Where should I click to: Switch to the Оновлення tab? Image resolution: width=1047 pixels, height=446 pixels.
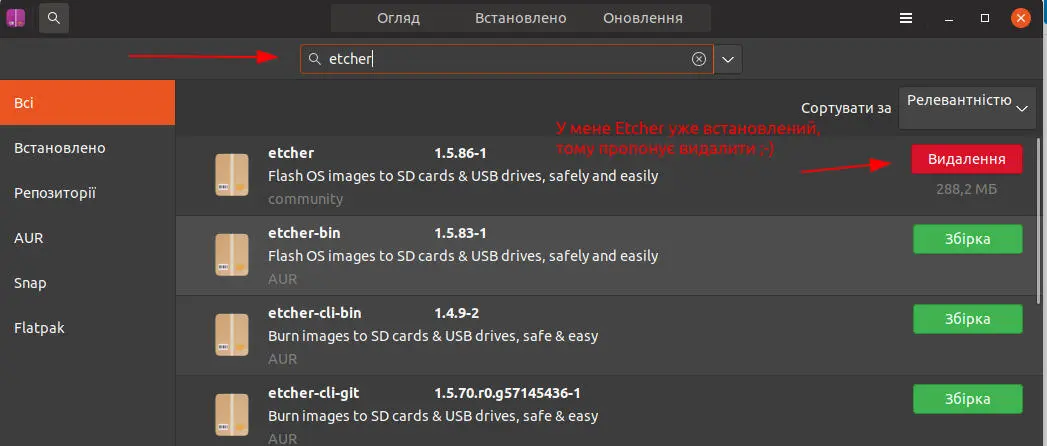(x=643, y=19)
